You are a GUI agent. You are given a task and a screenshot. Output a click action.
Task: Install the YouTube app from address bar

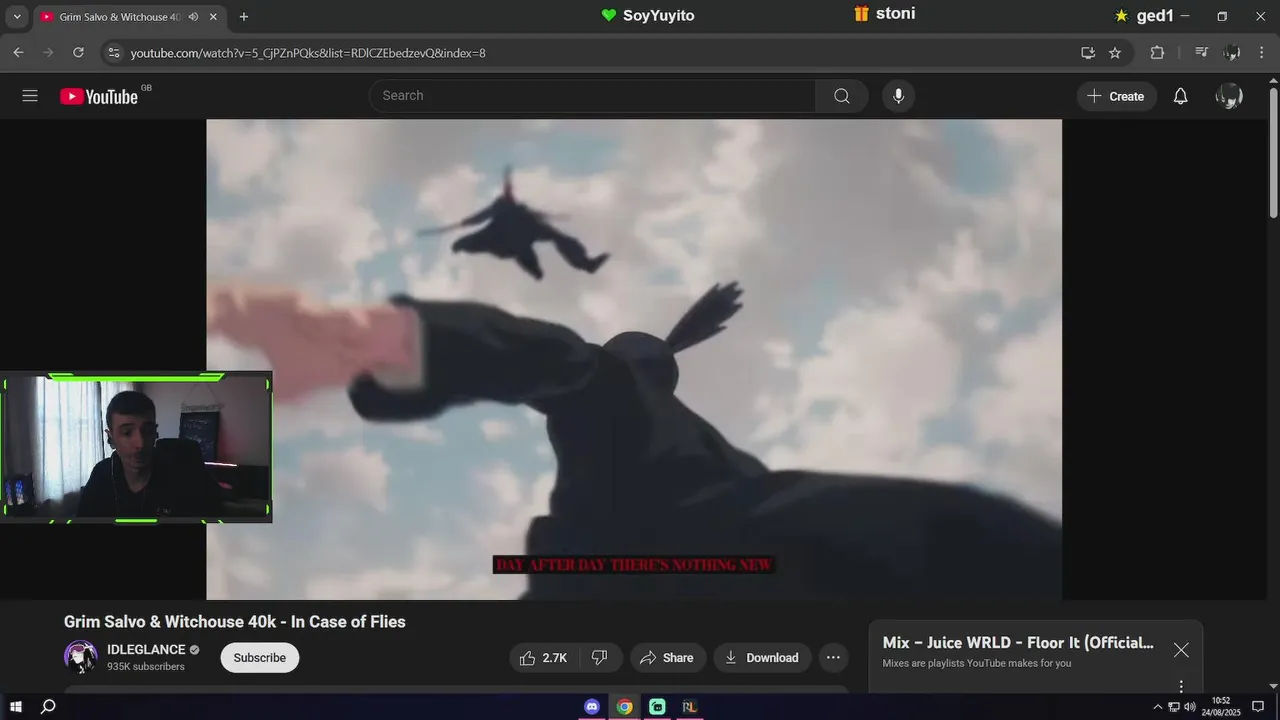[1088, 52]
